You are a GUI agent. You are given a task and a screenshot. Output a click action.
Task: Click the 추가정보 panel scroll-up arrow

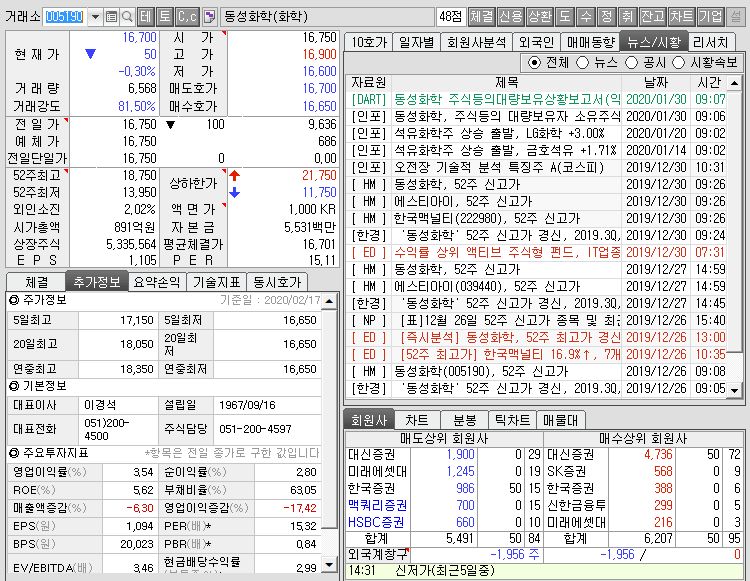tap(329, 301)
